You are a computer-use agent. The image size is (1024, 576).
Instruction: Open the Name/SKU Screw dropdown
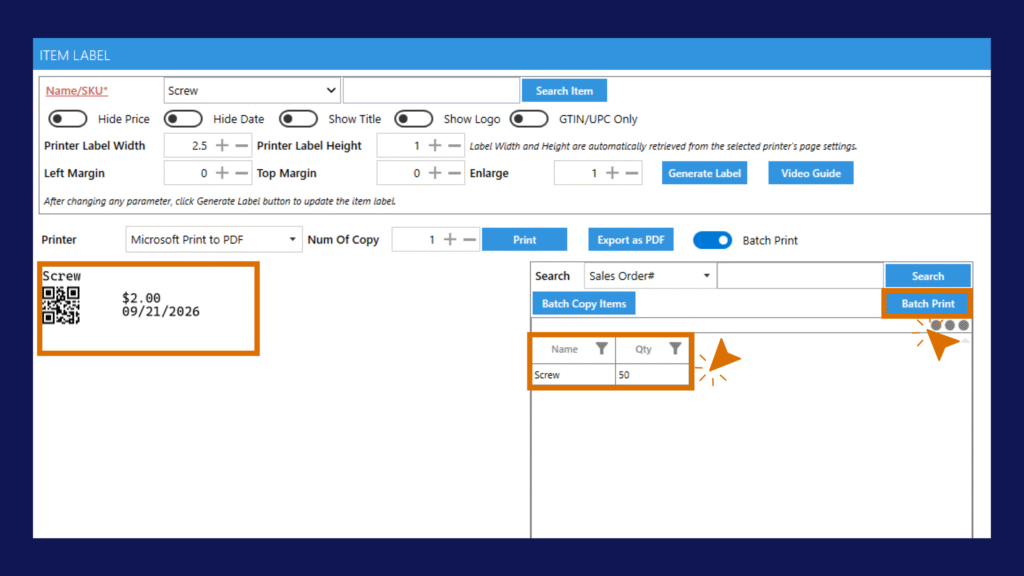(x=251, y=91)
